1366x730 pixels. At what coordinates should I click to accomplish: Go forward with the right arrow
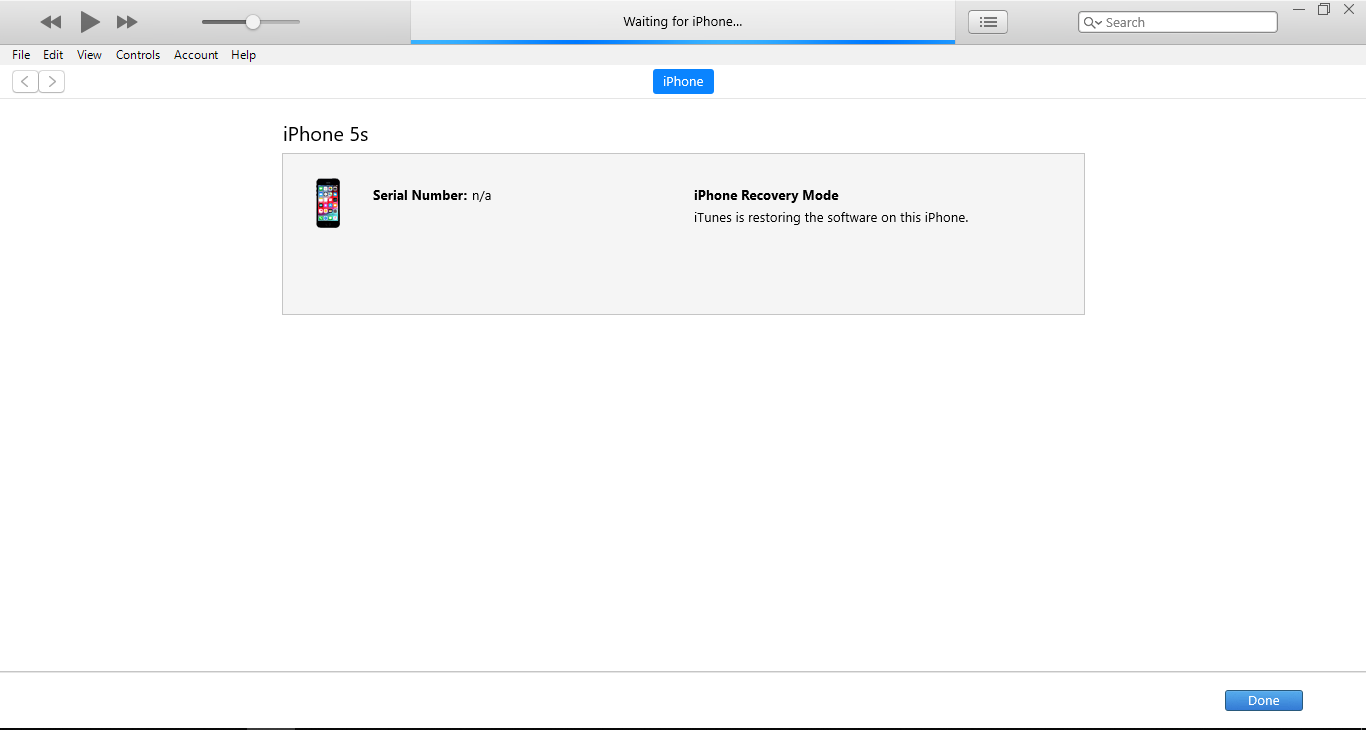coord(52,82)
